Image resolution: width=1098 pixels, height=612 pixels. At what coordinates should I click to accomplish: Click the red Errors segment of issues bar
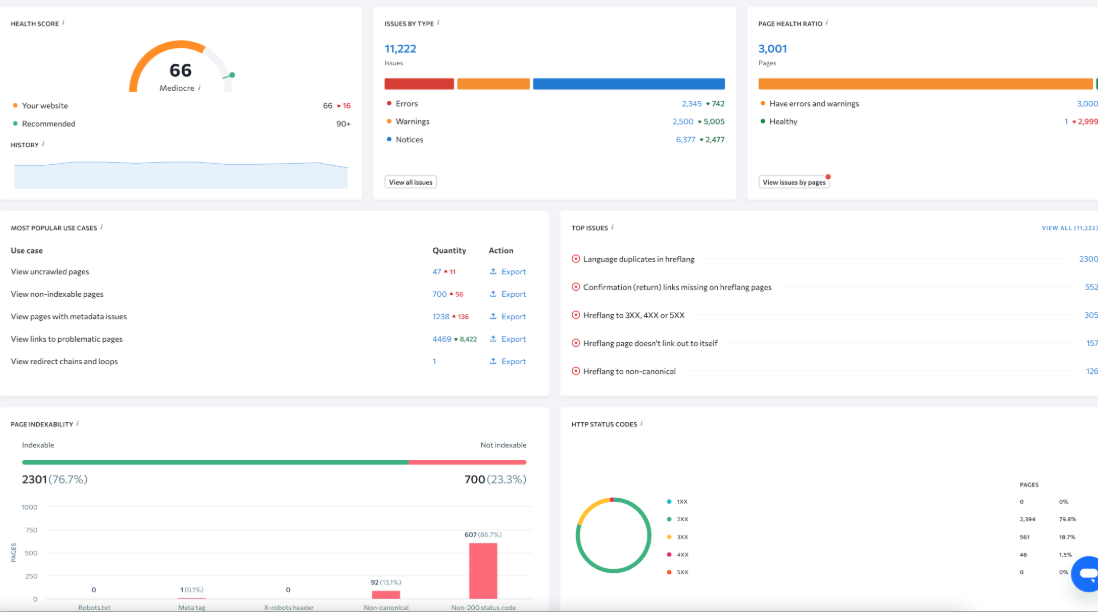[419, 84]
